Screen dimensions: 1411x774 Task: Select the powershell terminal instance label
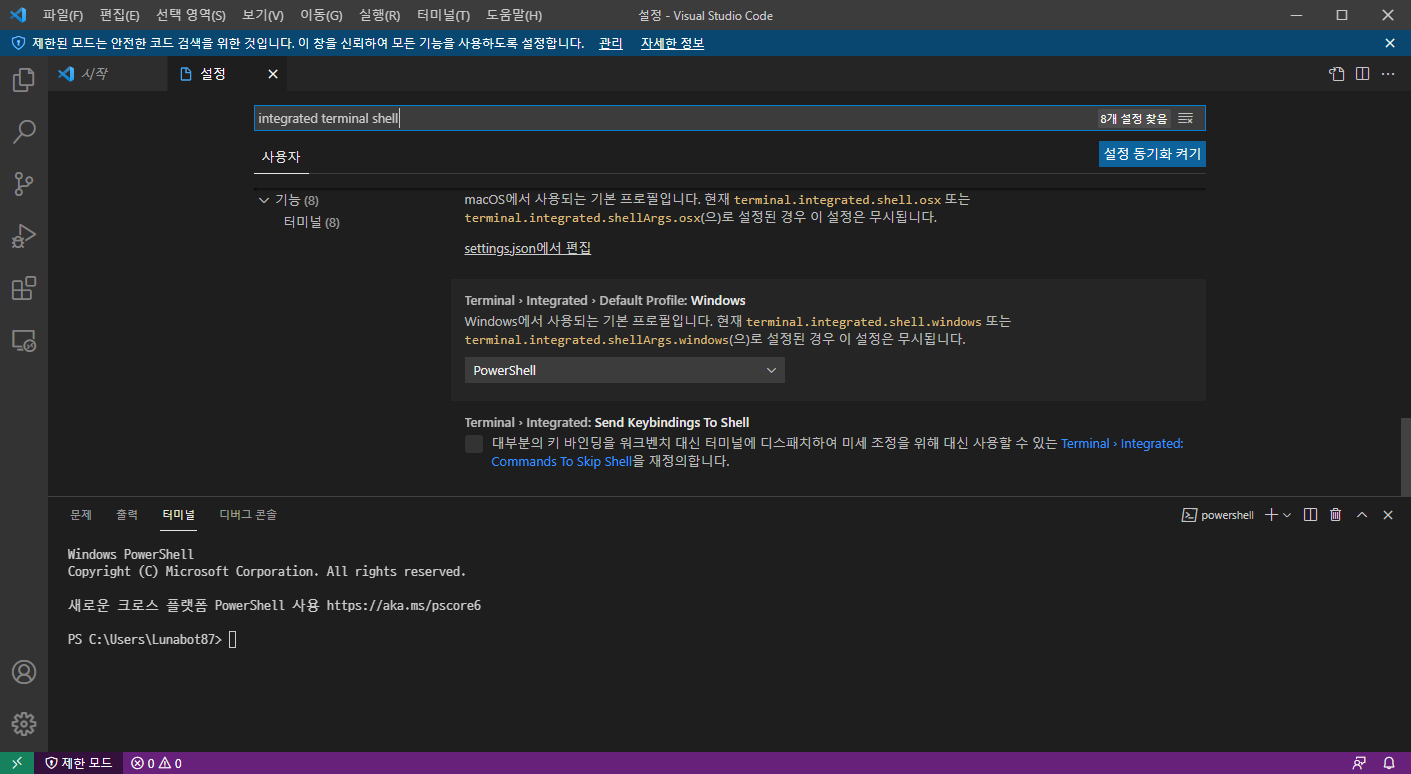(1218, 515)
